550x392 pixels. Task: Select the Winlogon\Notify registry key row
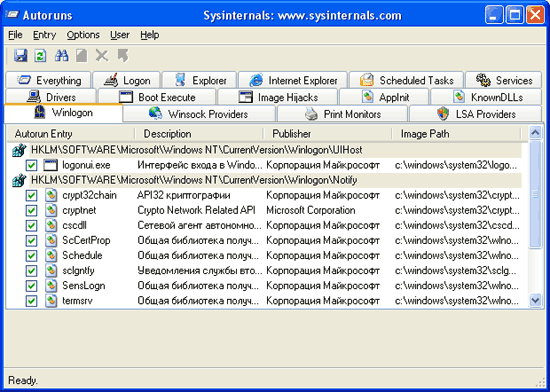(267, 180)
